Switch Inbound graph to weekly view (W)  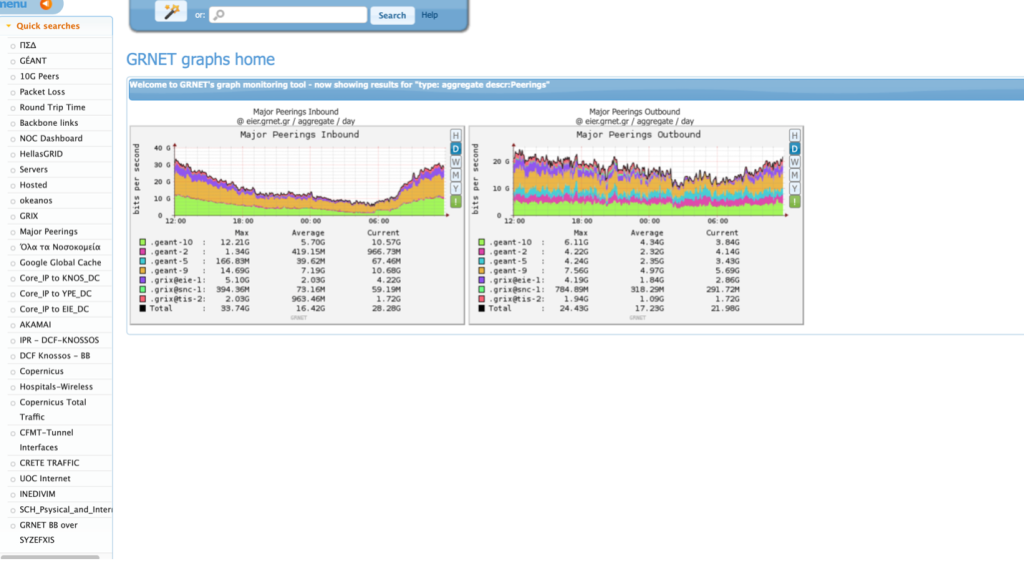[456, 162]
